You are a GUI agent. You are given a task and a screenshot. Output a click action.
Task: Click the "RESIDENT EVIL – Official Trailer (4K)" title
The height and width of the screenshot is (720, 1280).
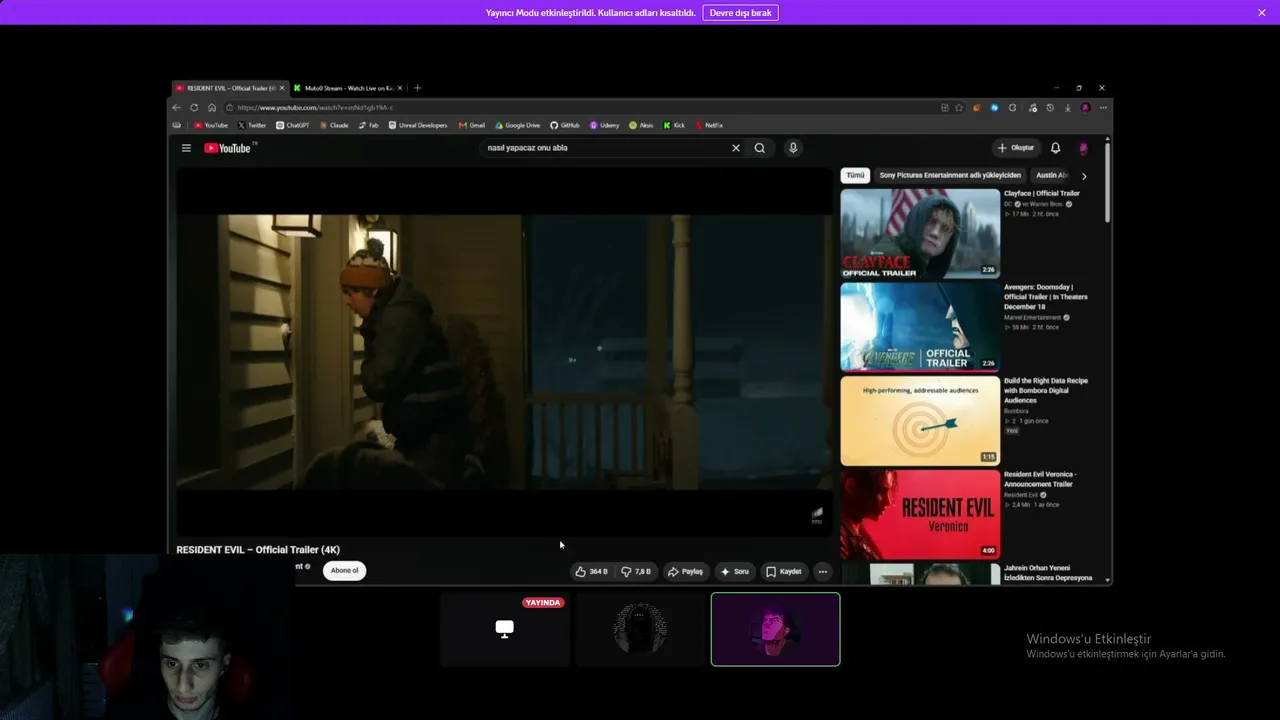[x=258, y=550]
